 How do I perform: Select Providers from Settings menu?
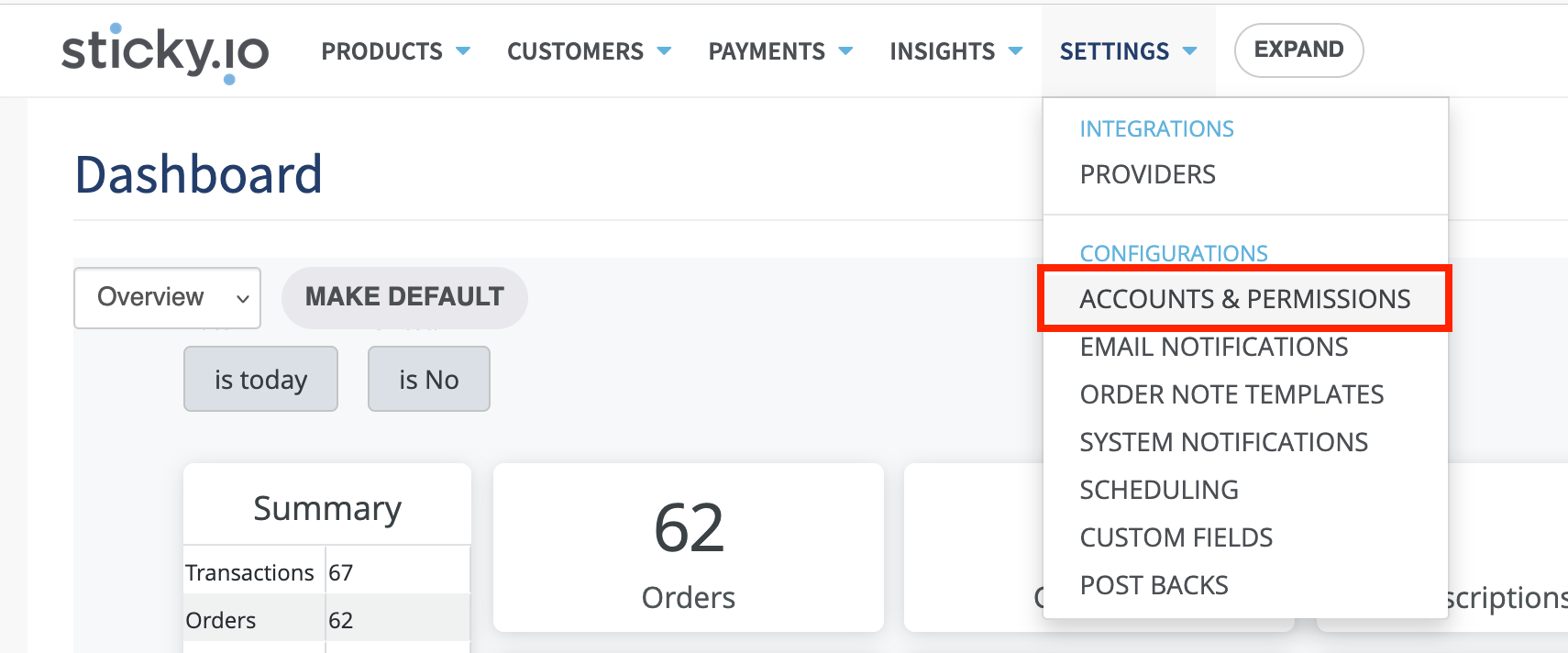tap(1147, 174)
